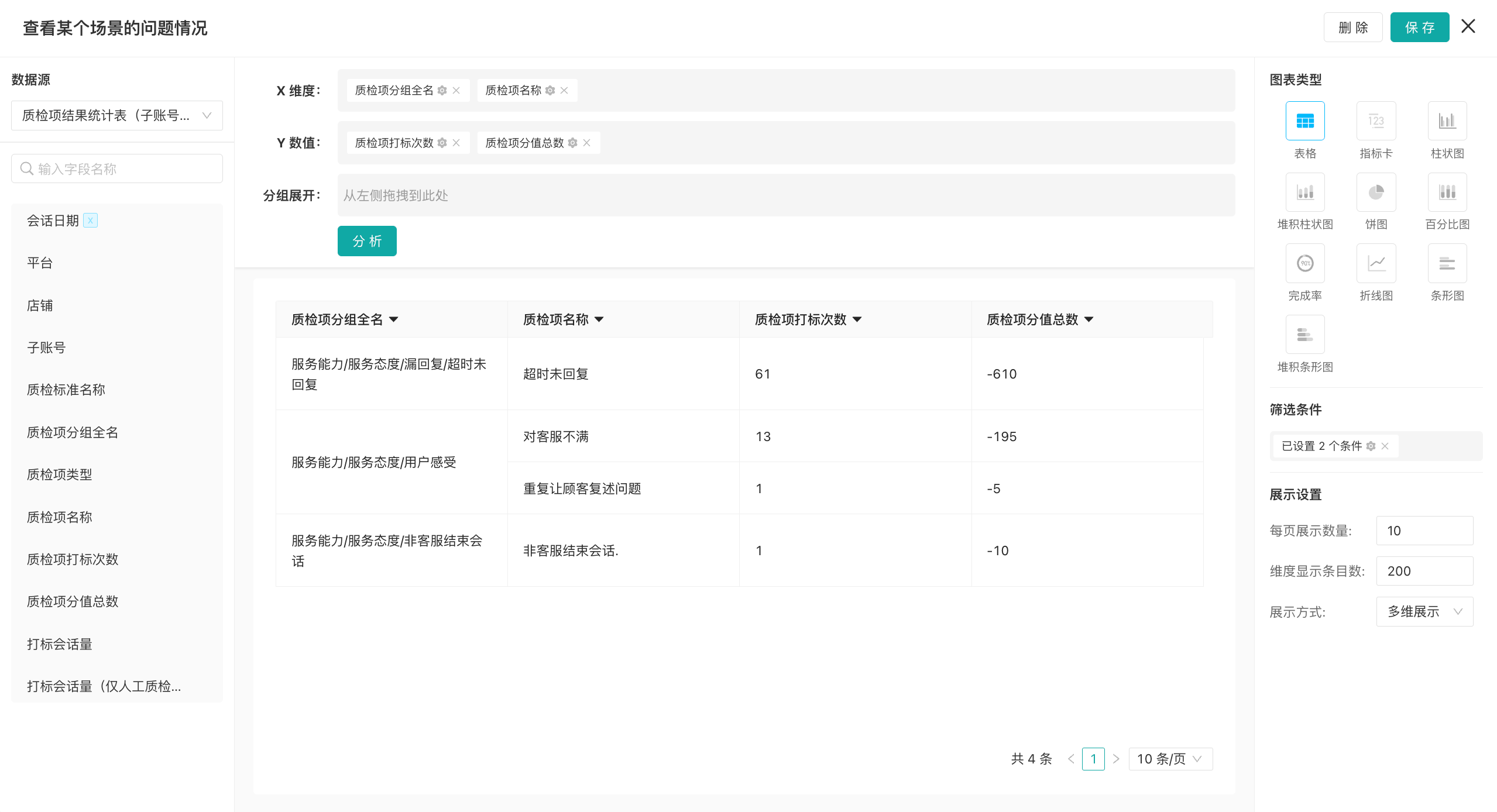
Task: Open the 质检项结果统计表 data source dropdown
Action: click(x=117, y=116)
